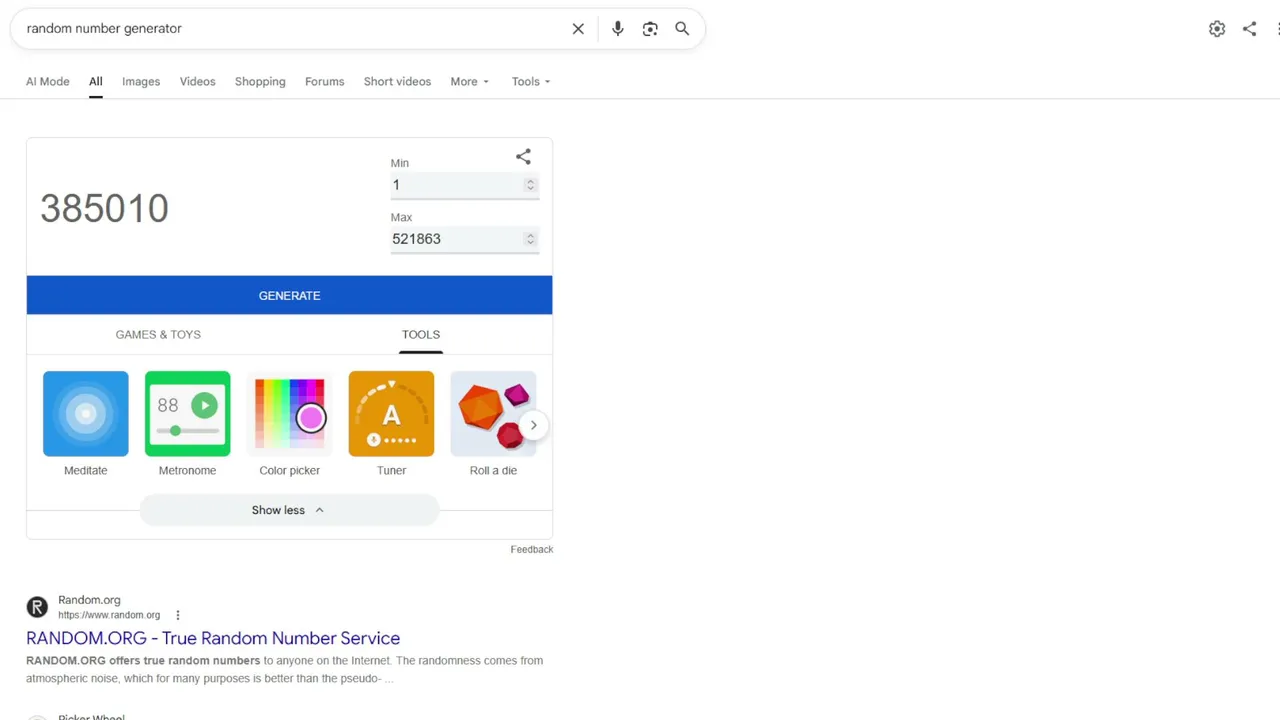Open quick settings gear icon
Screen dimensions: 1280x720
coord(1217,29)
